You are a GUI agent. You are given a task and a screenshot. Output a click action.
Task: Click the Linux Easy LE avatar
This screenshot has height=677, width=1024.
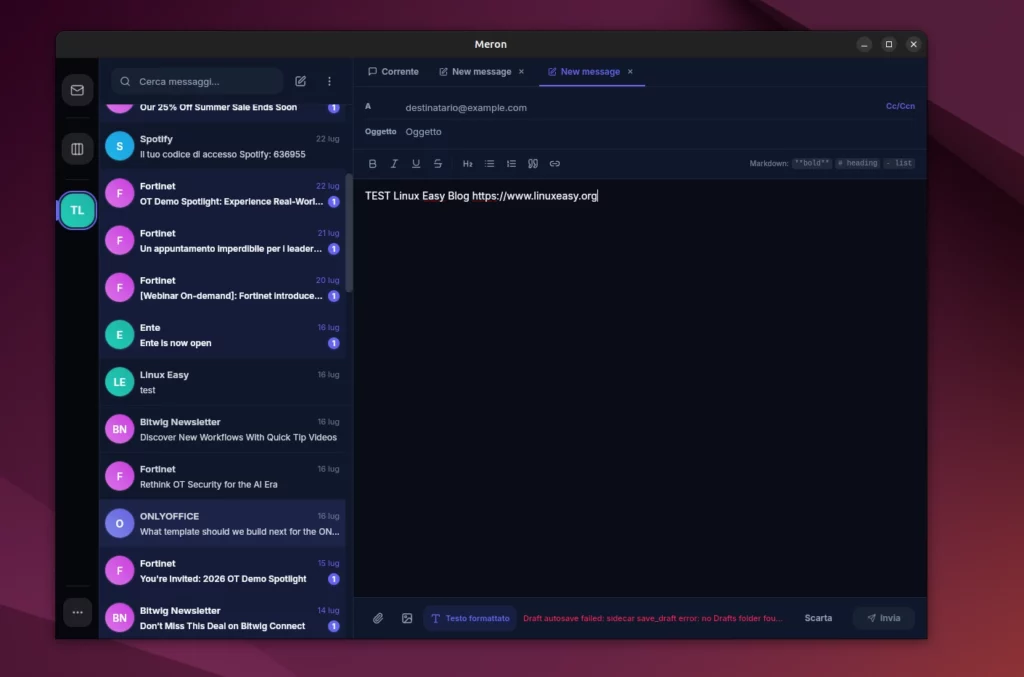[x=120, y=382]
